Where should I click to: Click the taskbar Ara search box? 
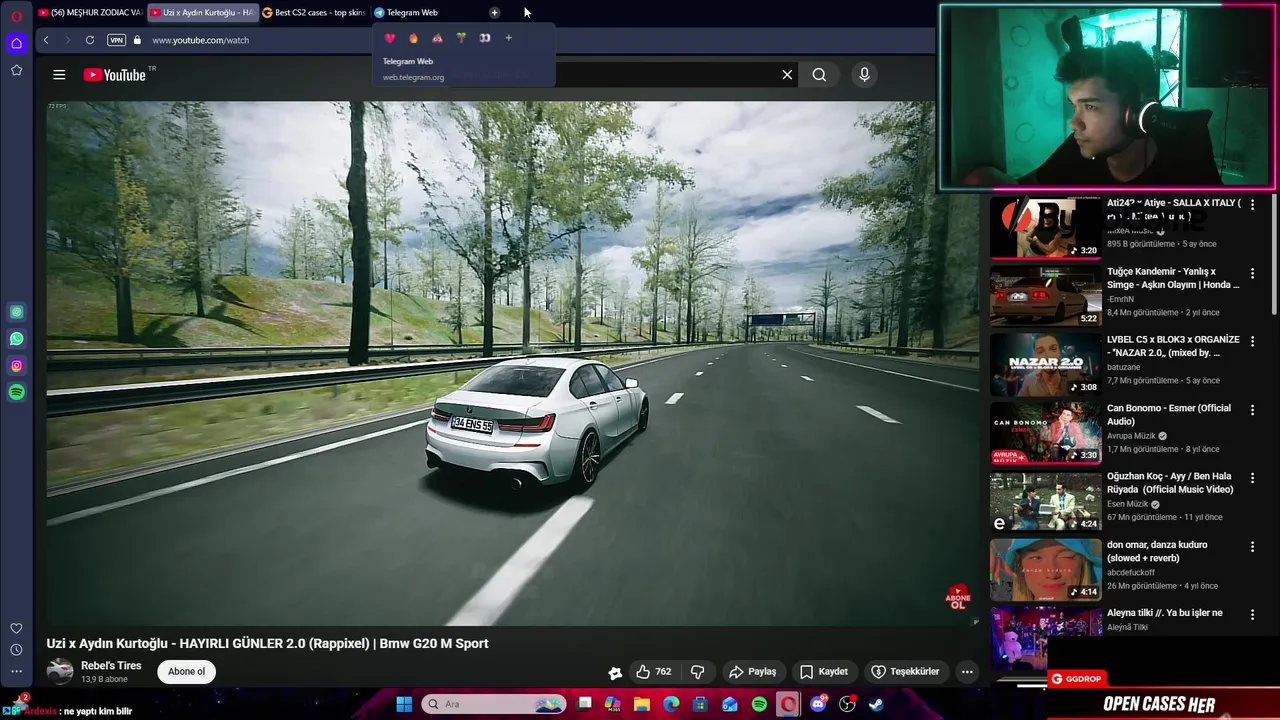[x=494, y=704]
